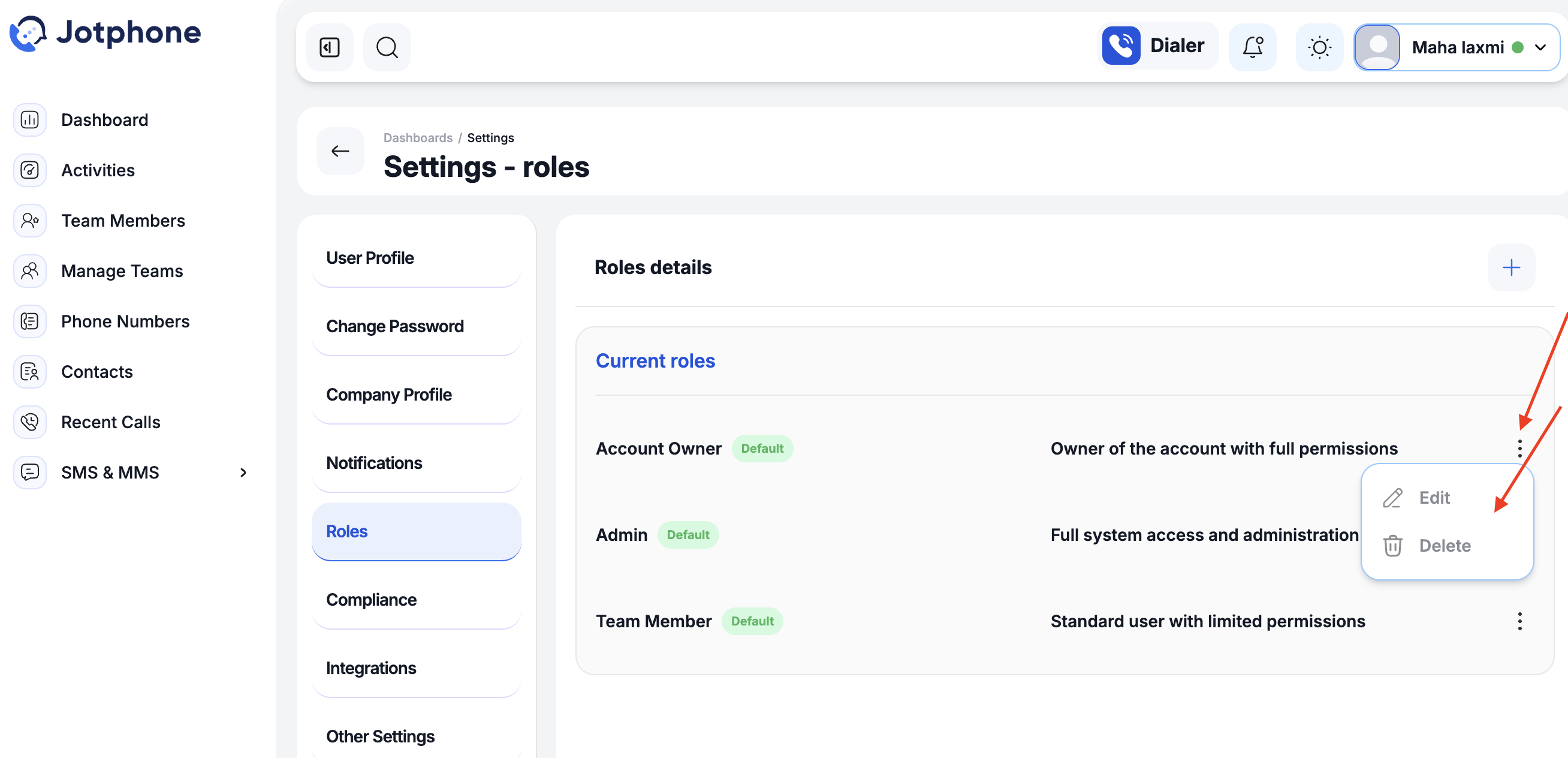Toggle the light/dark theme sun icon

1319,47
